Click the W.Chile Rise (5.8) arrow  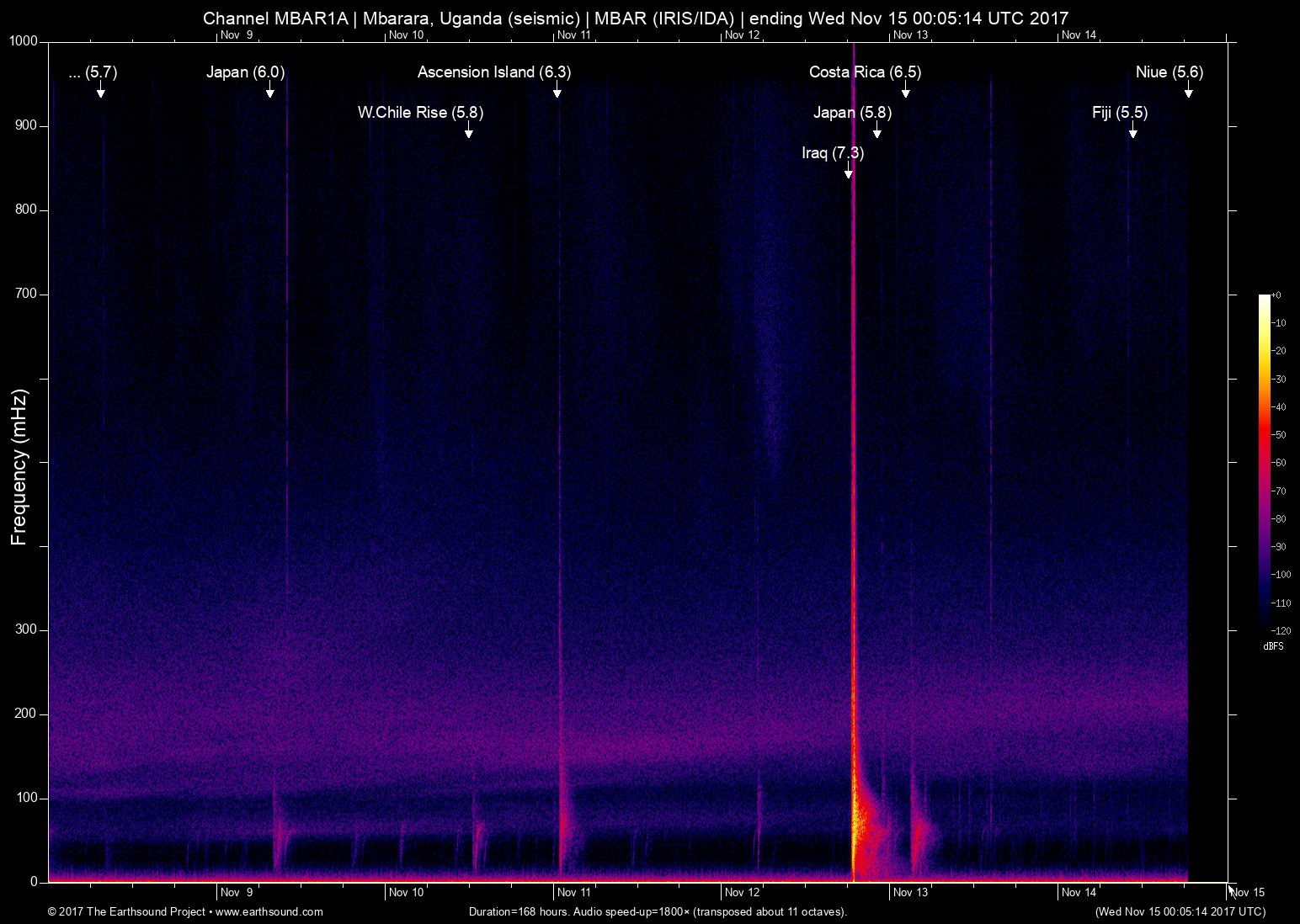tap(469, 131)
